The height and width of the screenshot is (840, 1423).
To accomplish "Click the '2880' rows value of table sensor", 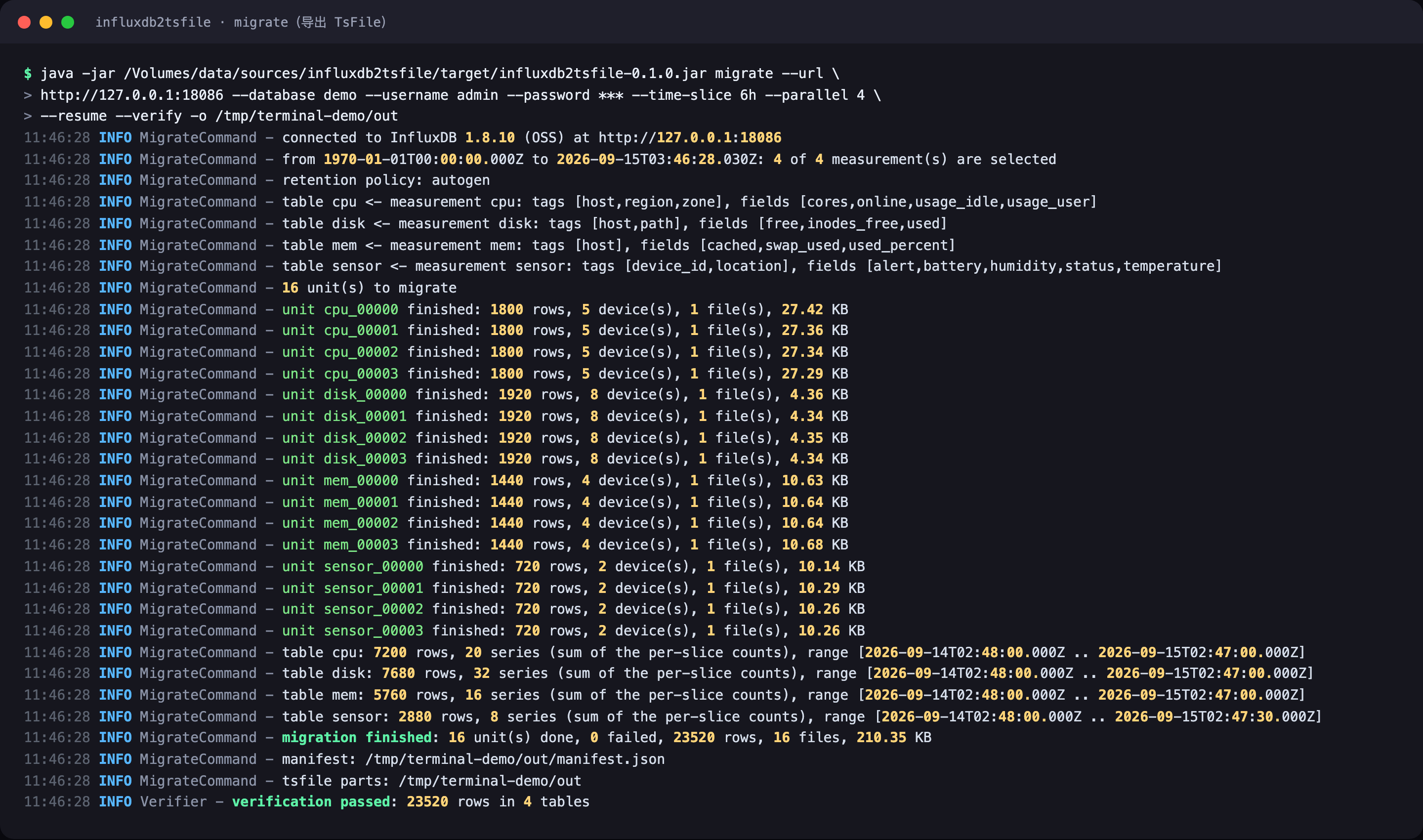I will click(x=415, y=716).
